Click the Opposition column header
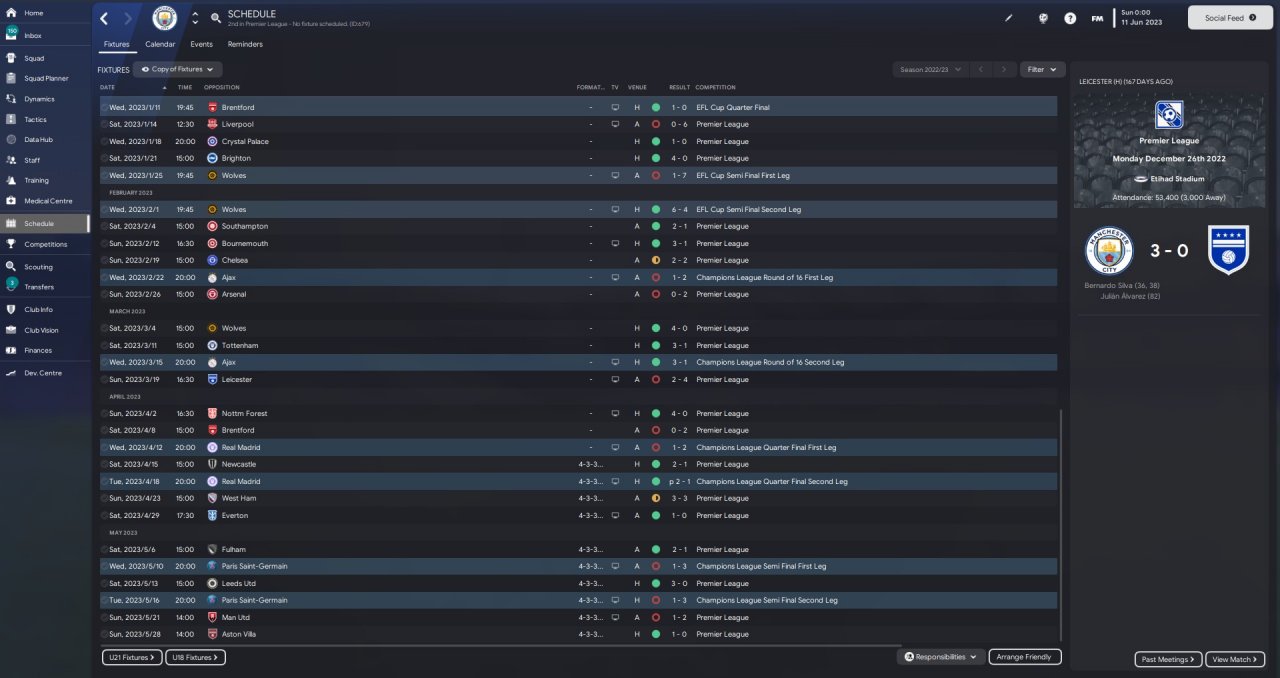The width and height of the screenshot is (1280, 678). 222,87
